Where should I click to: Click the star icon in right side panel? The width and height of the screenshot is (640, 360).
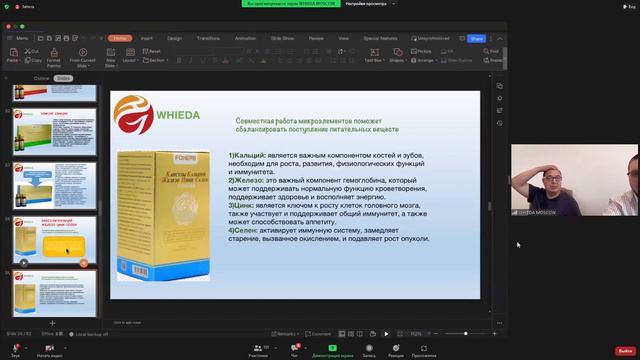click(500, 98)
